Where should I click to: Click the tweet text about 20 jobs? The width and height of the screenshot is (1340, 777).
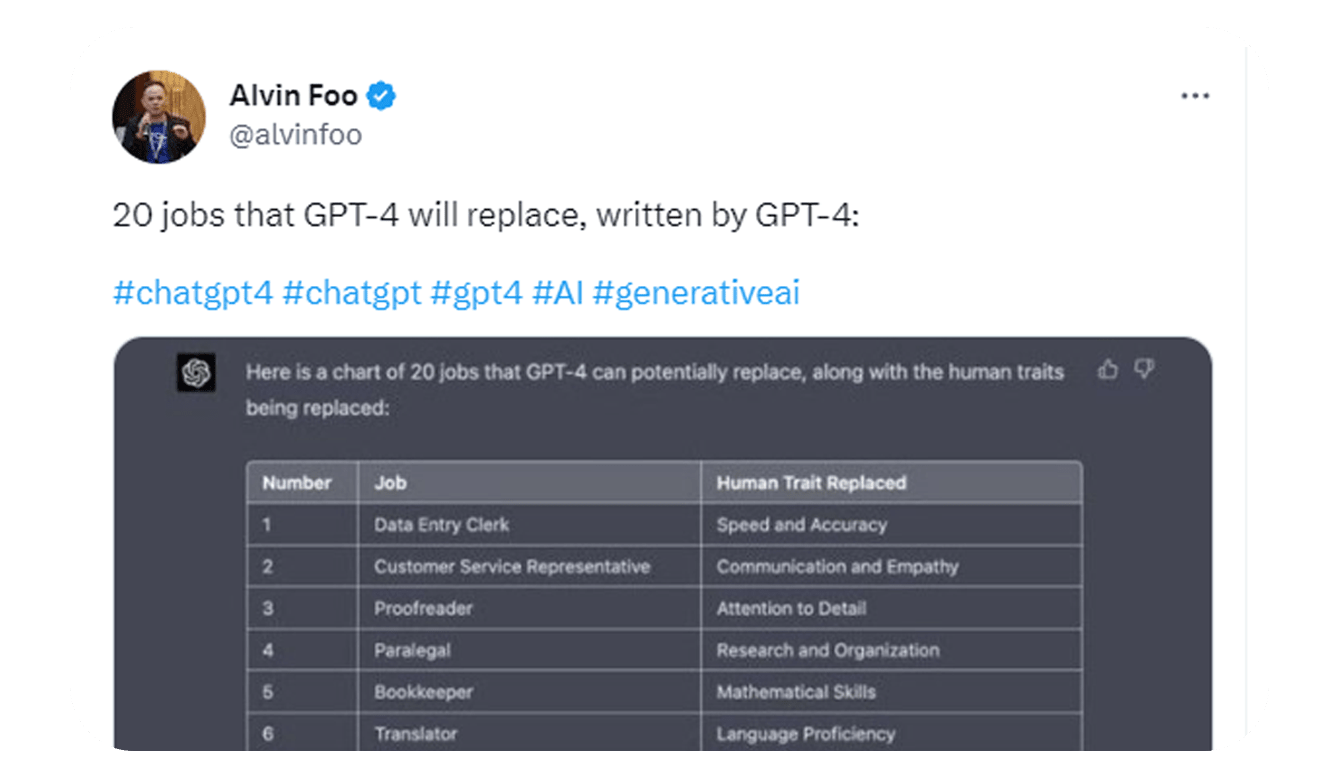485,216
